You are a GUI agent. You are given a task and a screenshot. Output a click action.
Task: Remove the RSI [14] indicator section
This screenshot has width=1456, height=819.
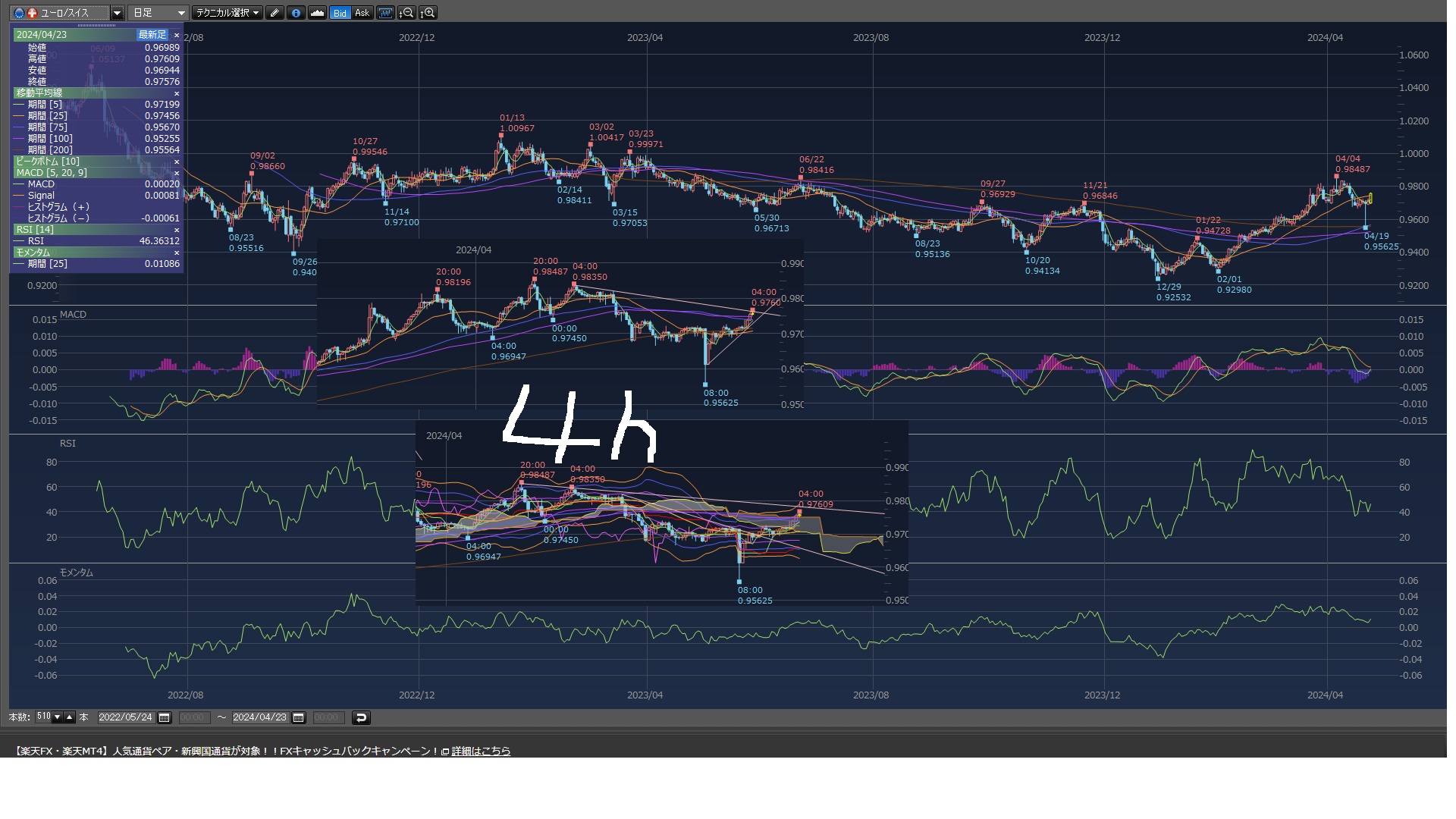pos(177,230)
